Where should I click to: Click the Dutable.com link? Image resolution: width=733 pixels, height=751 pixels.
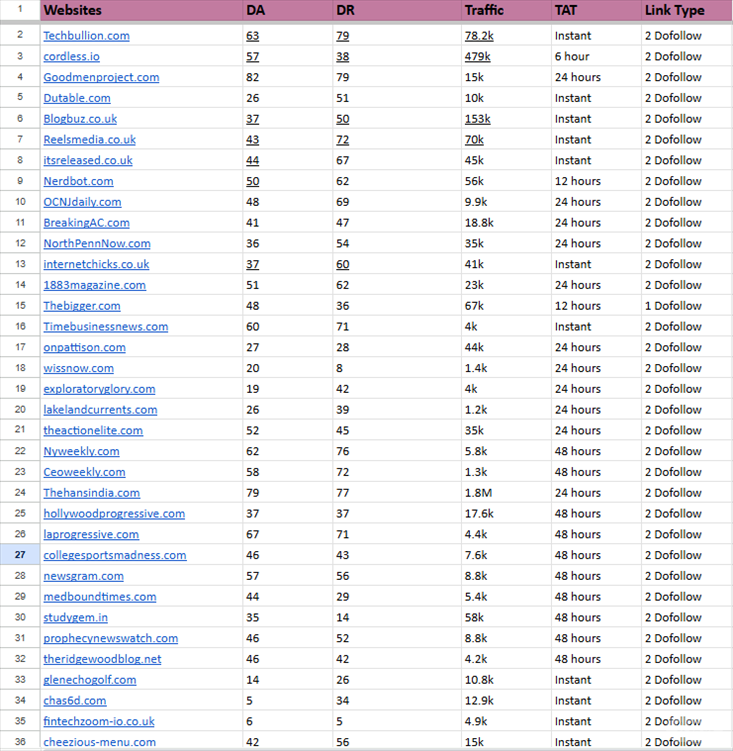77,98
